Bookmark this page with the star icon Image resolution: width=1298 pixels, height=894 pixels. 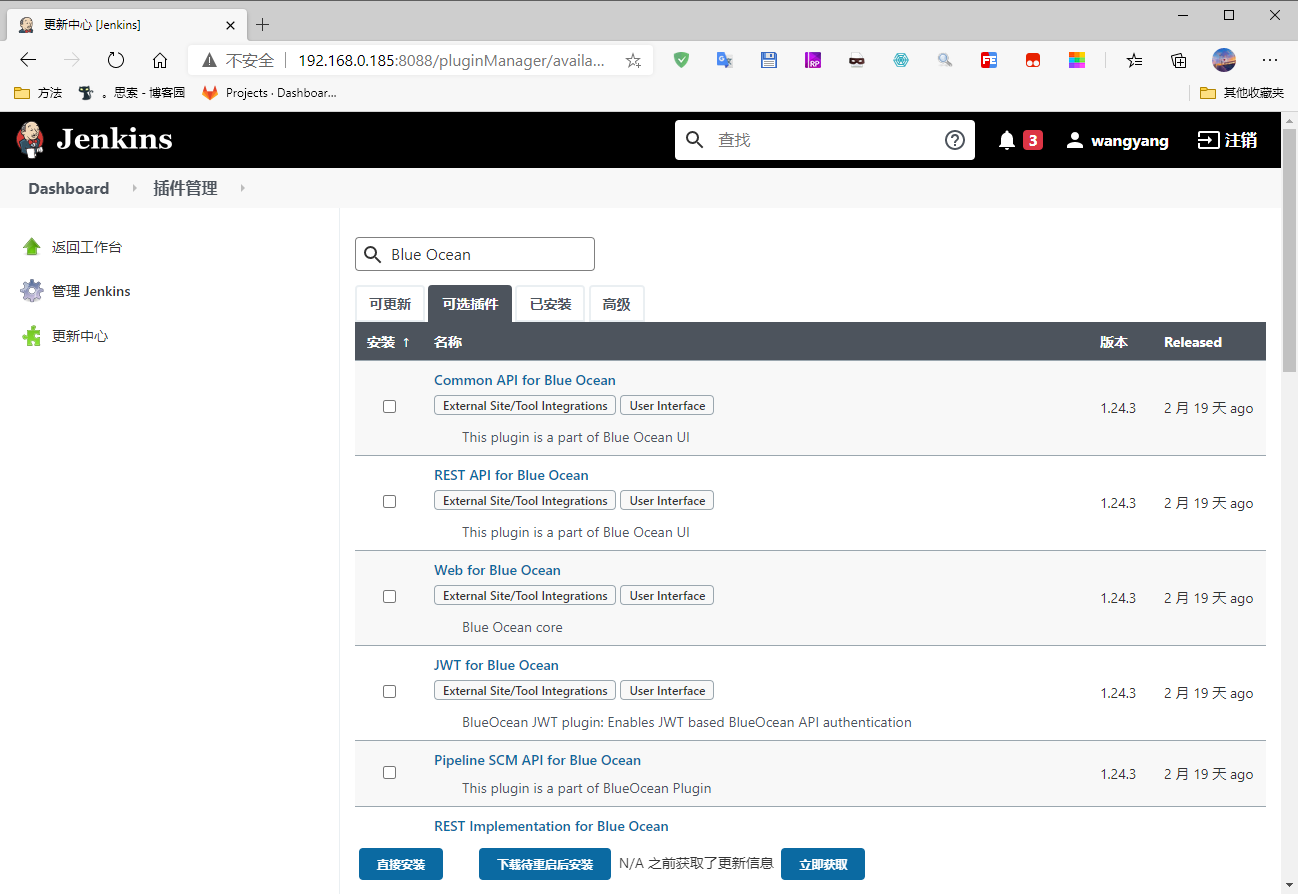point(633,60)
